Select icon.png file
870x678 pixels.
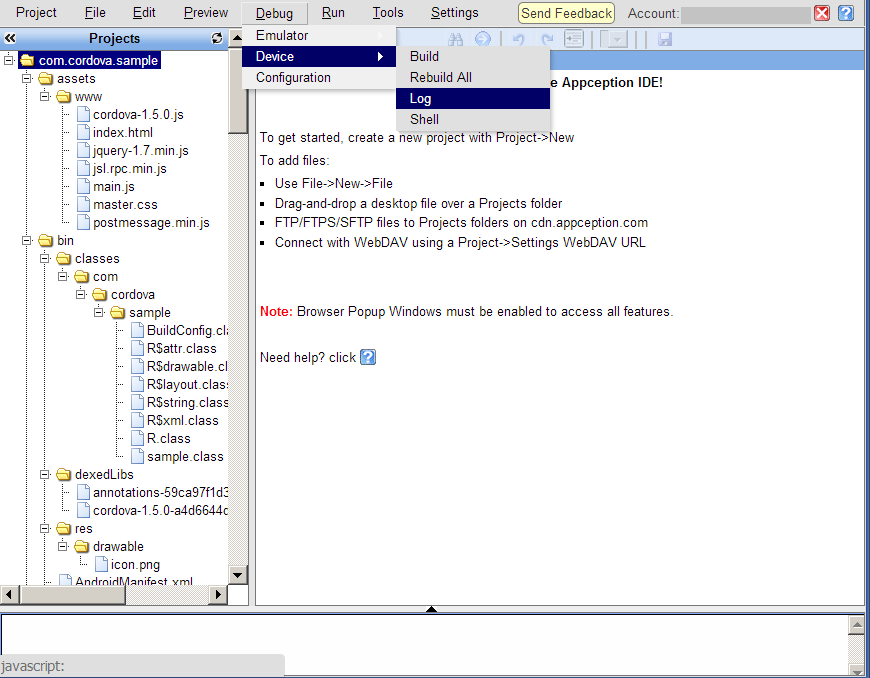tap(135, 565)
